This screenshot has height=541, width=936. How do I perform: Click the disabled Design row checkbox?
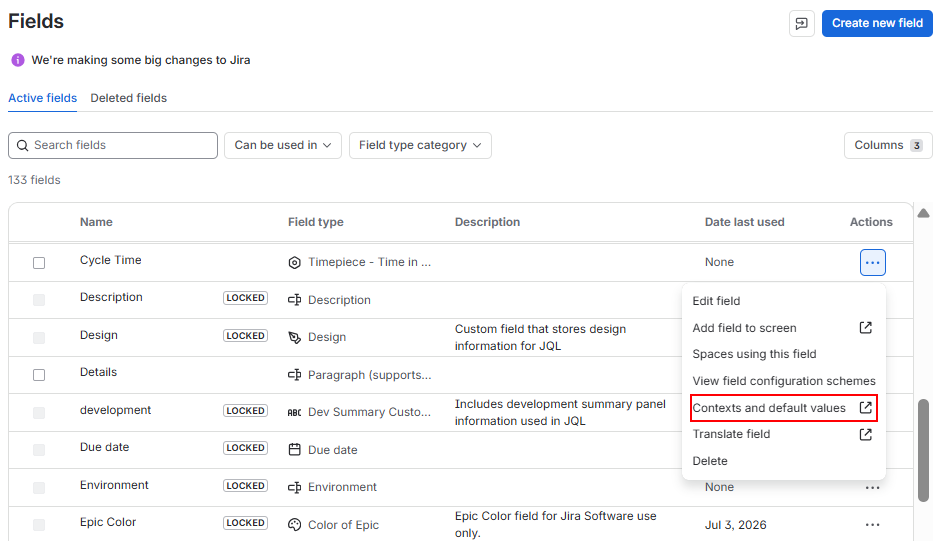point(39,337)
